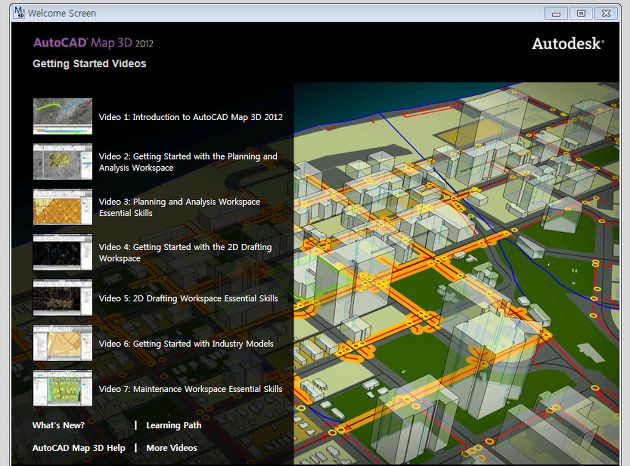This screenshot has height=466, width=630.
Task: Open Video 2 thumbnail image
Action: [x=62, y=161]
